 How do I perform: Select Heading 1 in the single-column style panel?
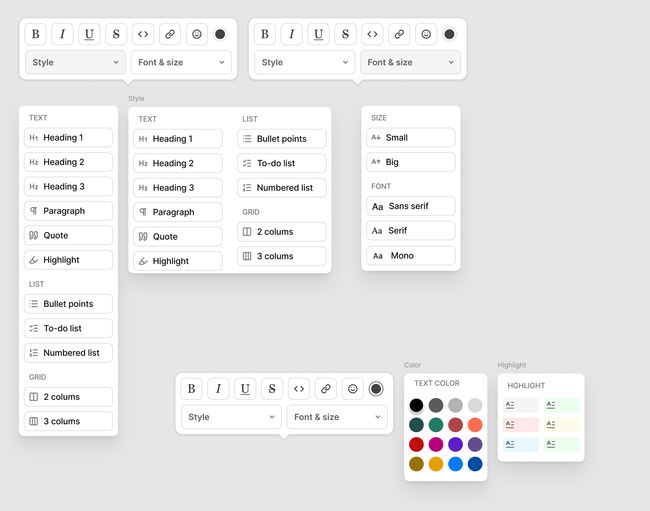pos(68,138)
